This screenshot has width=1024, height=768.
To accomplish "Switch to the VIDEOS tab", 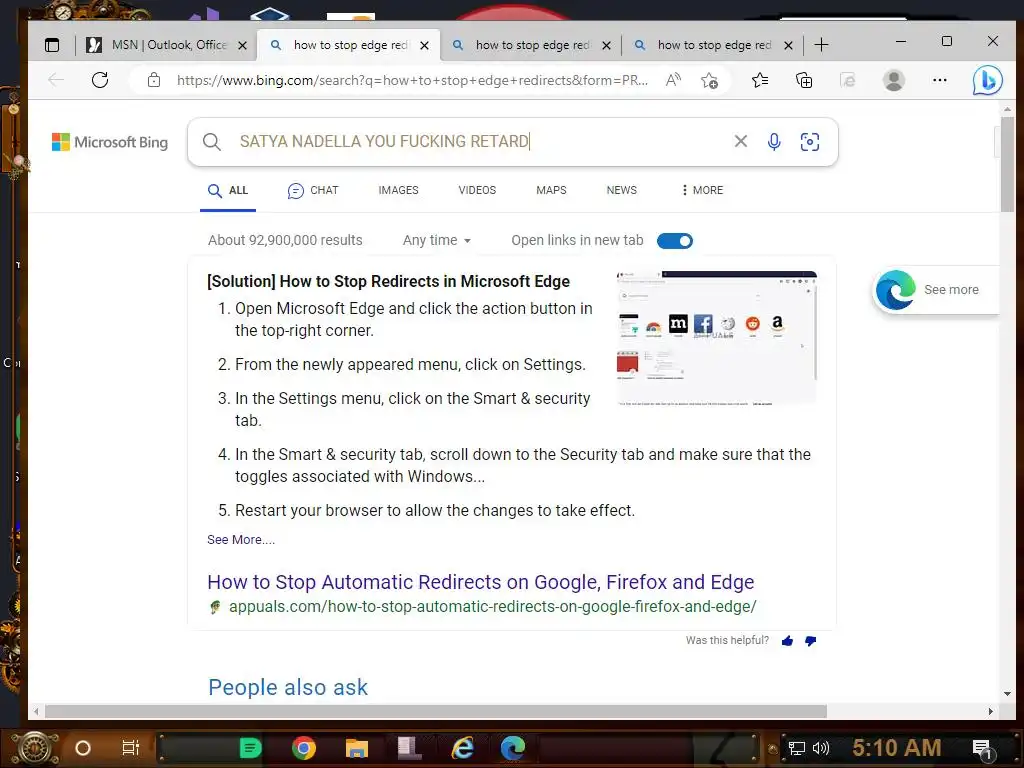I will click(477, 190).
